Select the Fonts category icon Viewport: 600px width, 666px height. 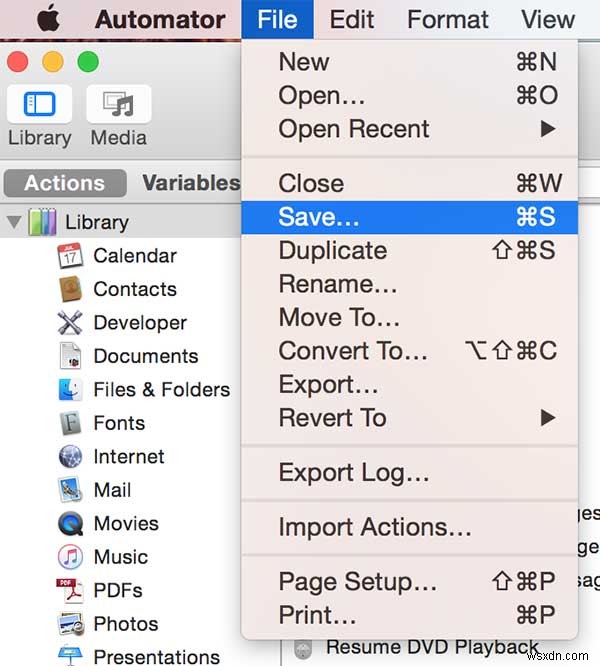(70, 423)
